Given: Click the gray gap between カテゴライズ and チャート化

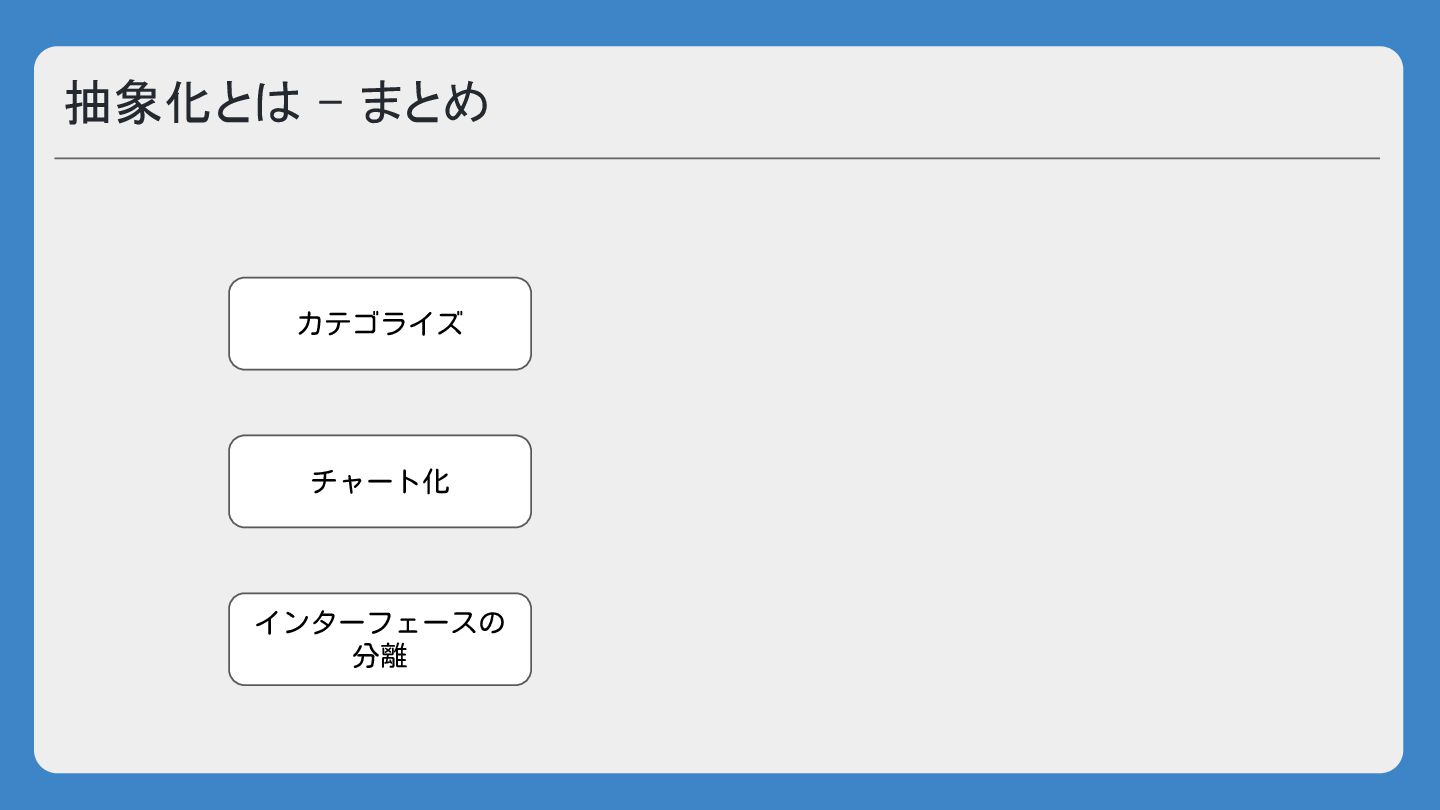Looking at the screenshot, I should pos(380,402).
